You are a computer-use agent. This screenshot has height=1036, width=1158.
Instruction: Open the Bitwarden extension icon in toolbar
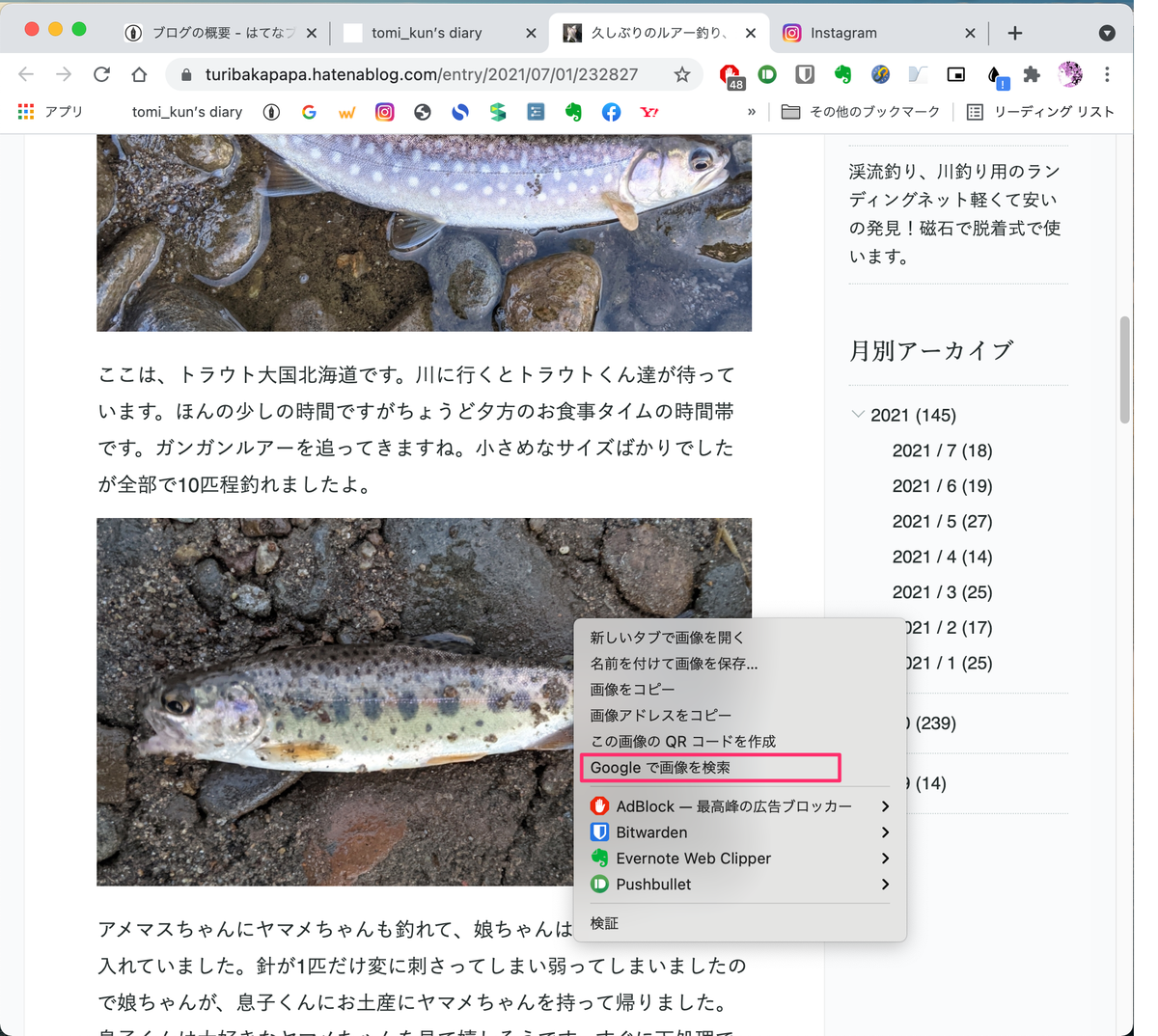click(805, 74)
